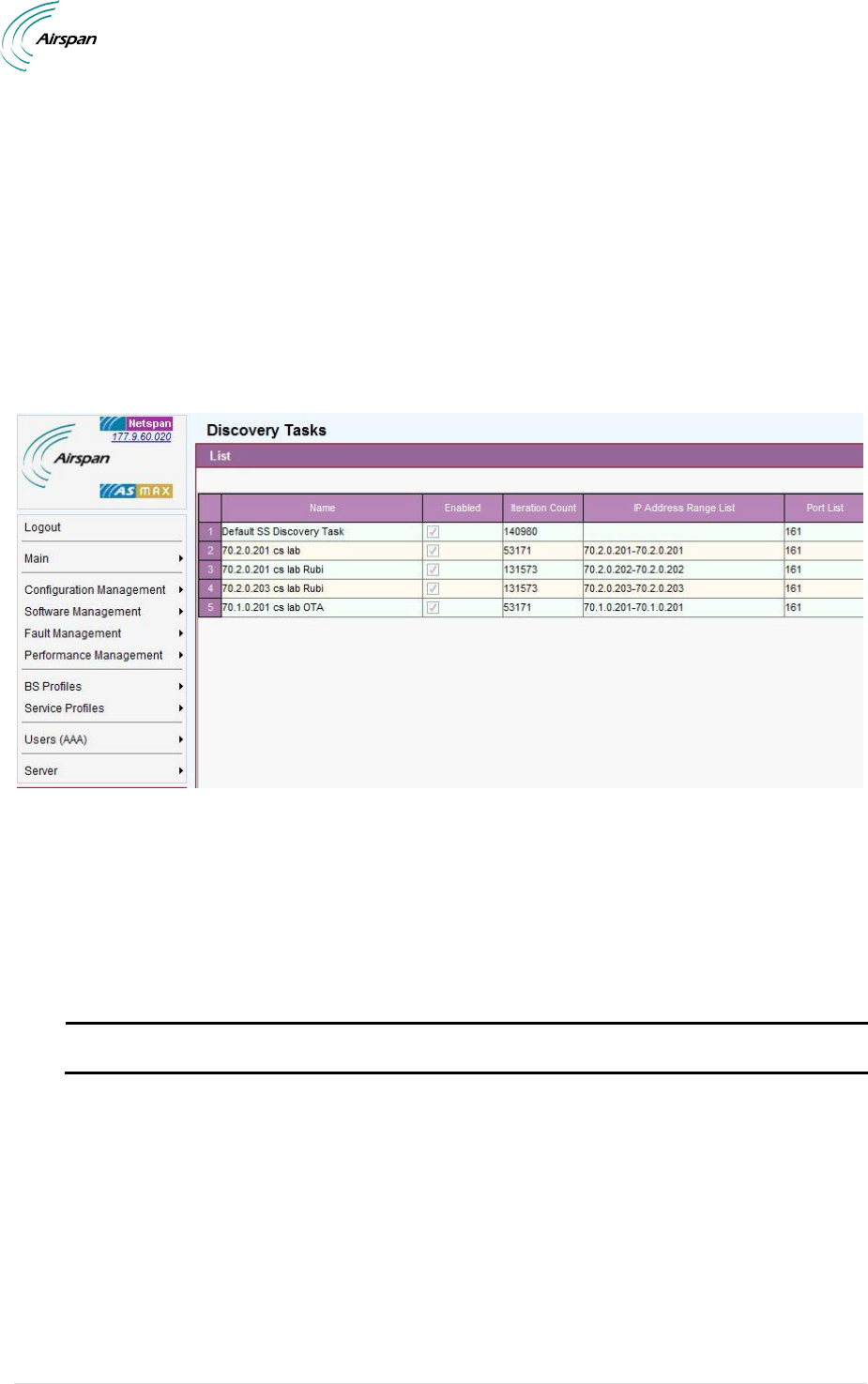868x1384 pixels.
Task: Select row number 2 header
Action: tap(210, 551)
